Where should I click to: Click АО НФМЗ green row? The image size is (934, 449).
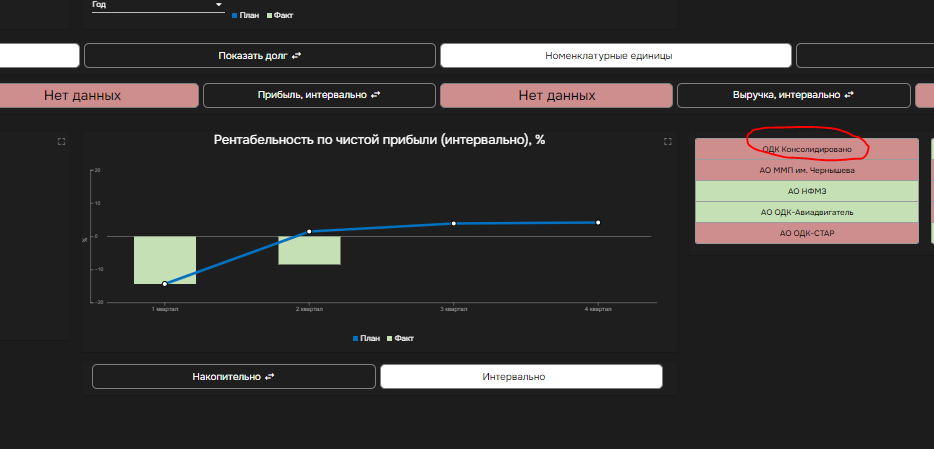point(806,191)
